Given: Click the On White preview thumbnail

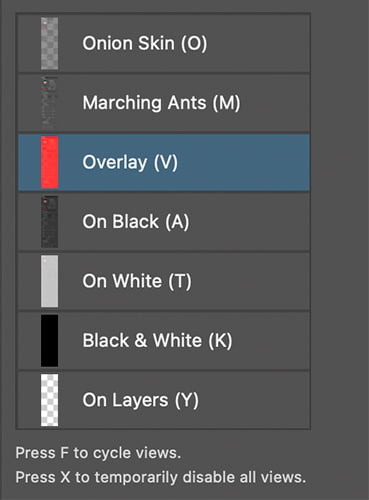Looking at the screenshot, I should click(49, 281).
